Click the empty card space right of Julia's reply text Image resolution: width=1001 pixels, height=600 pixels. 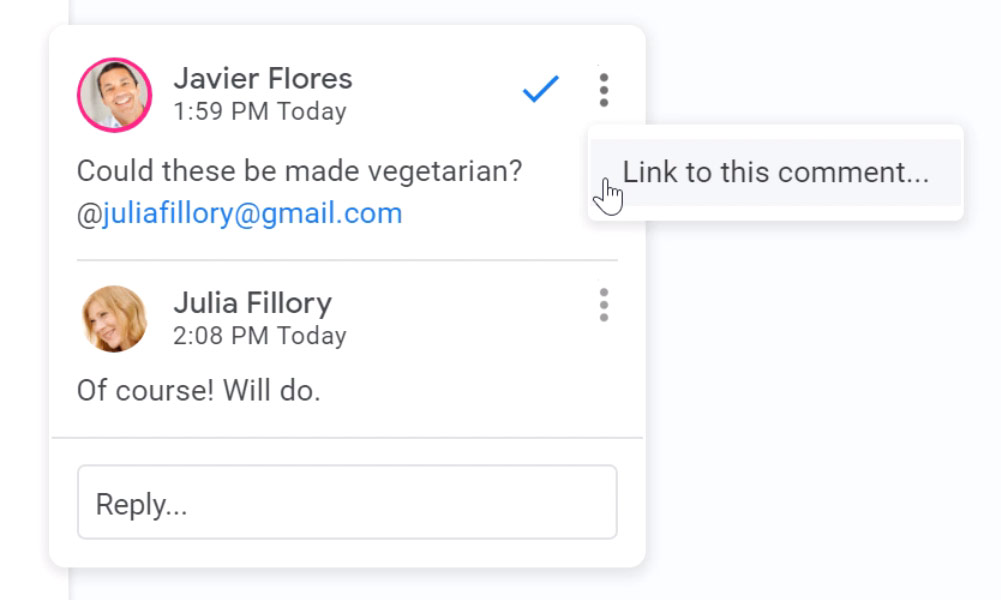480,390
